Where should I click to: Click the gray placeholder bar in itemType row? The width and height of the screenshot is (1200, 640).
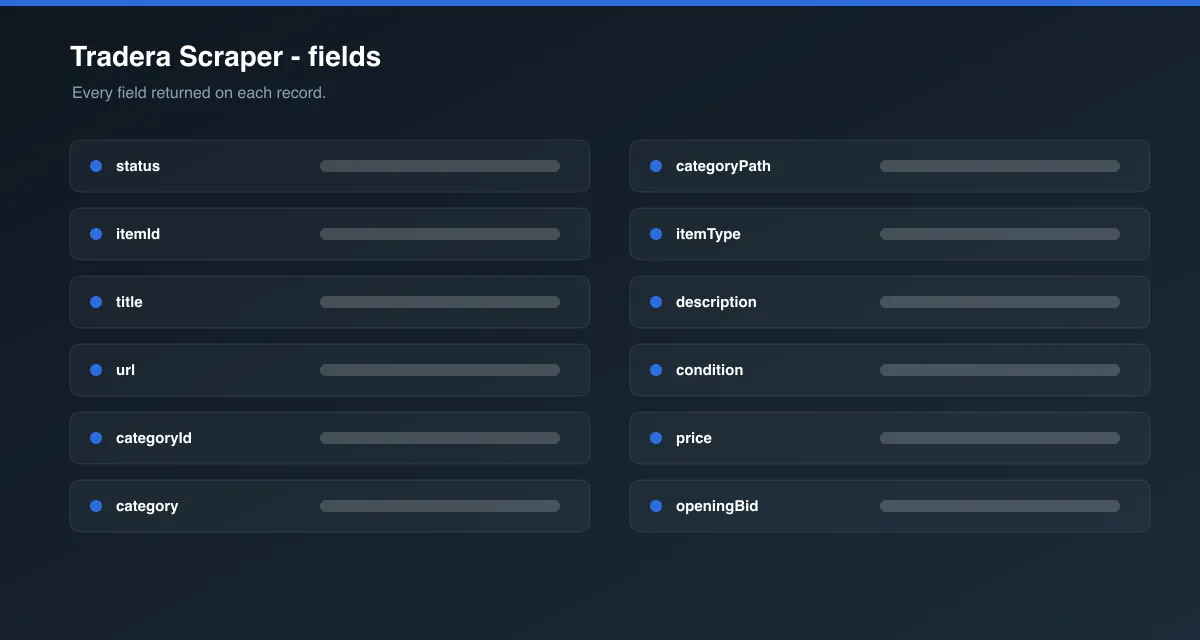[x=1000, y=234]
